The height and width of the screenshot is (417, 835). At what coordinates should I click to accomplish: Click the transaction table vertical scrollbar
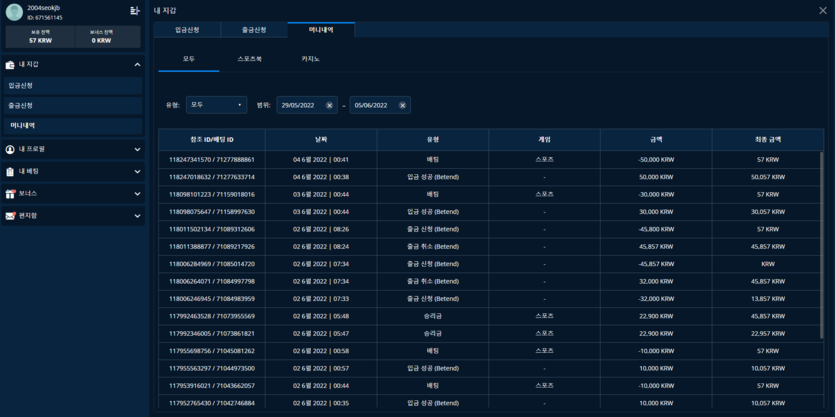tap(822, 245)
